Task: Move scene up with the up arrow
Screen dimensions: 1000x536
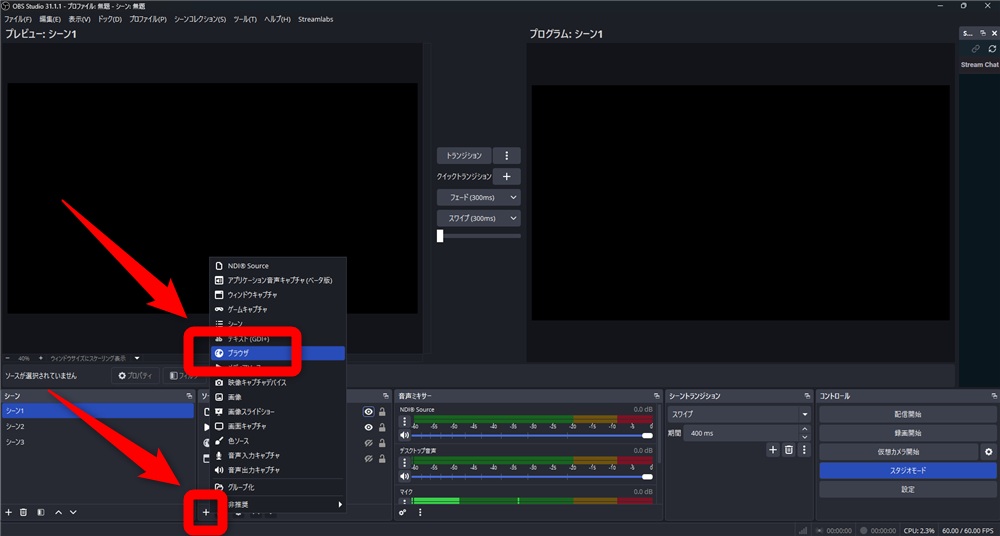Action: [x=59, y=512]
